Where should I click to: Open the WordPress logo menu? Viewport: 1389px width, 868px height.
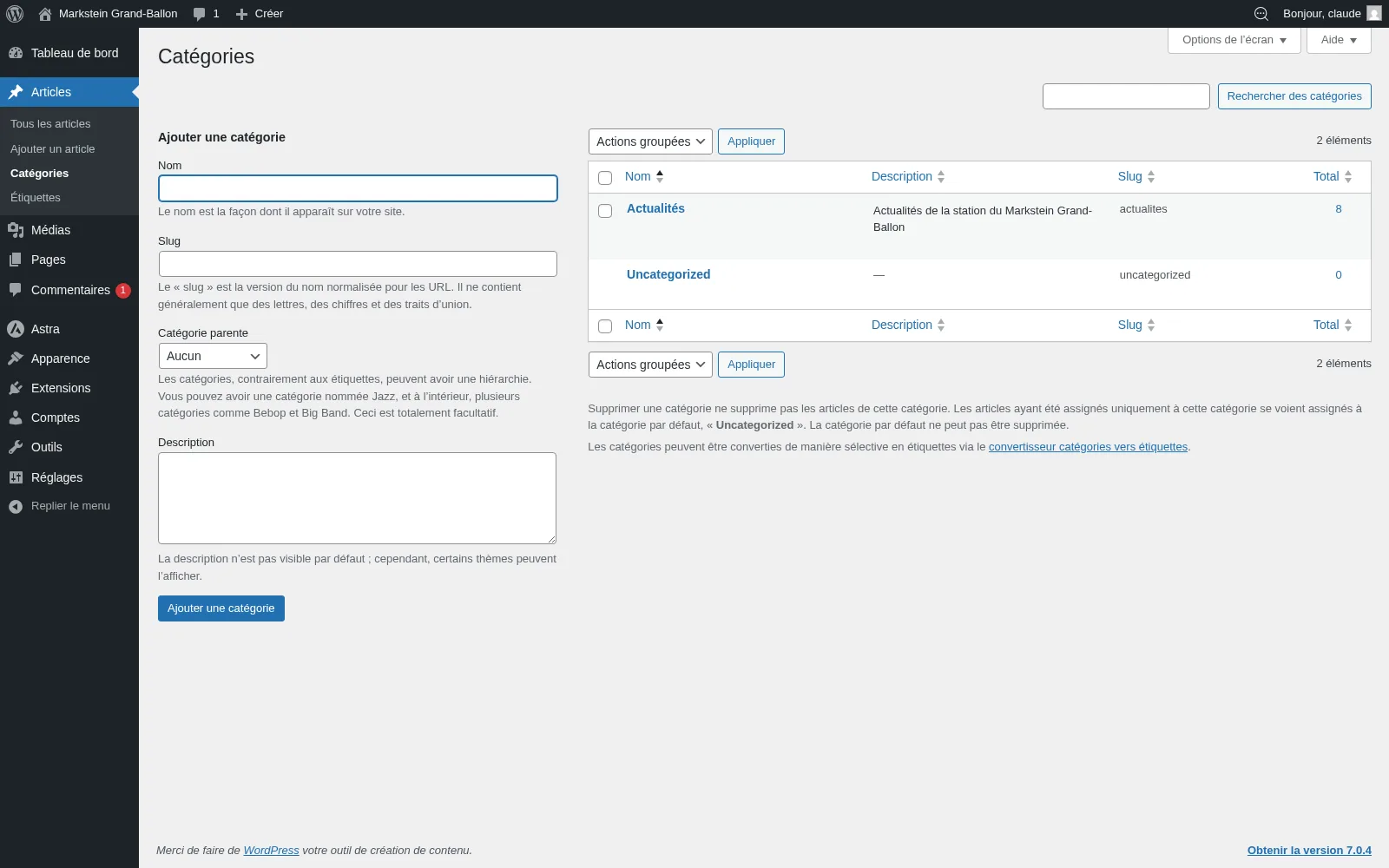[15, 14]
